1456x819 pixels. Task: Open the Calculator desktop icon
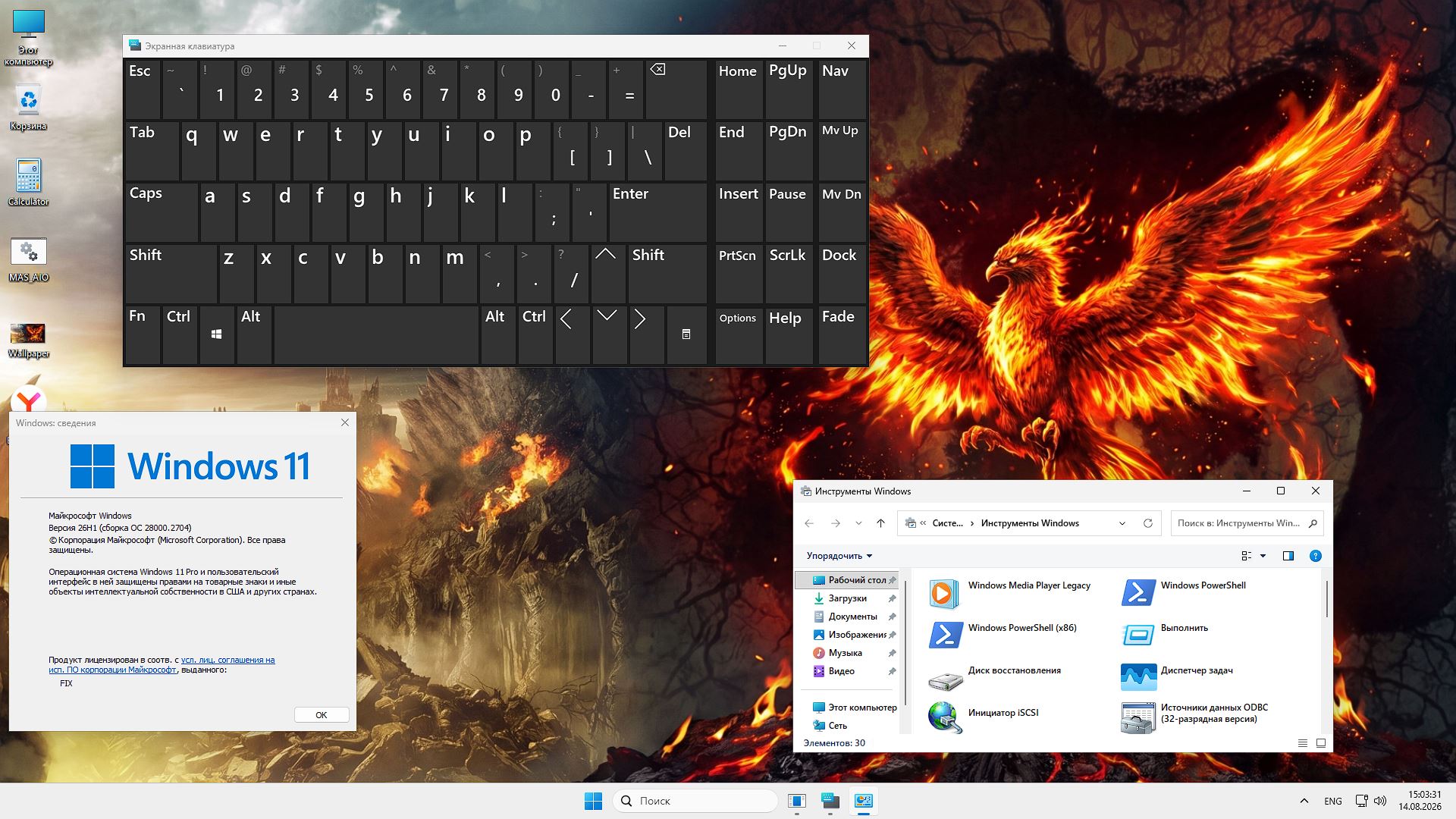point(29,182)
